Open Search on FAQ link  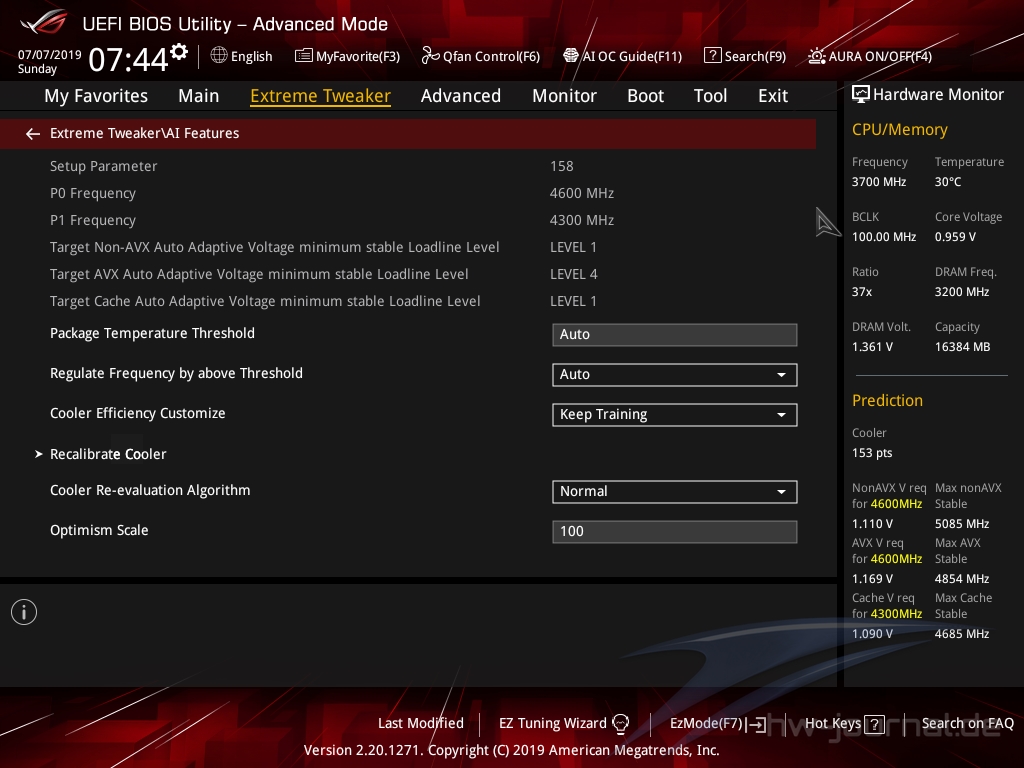(x=968, y=724)
